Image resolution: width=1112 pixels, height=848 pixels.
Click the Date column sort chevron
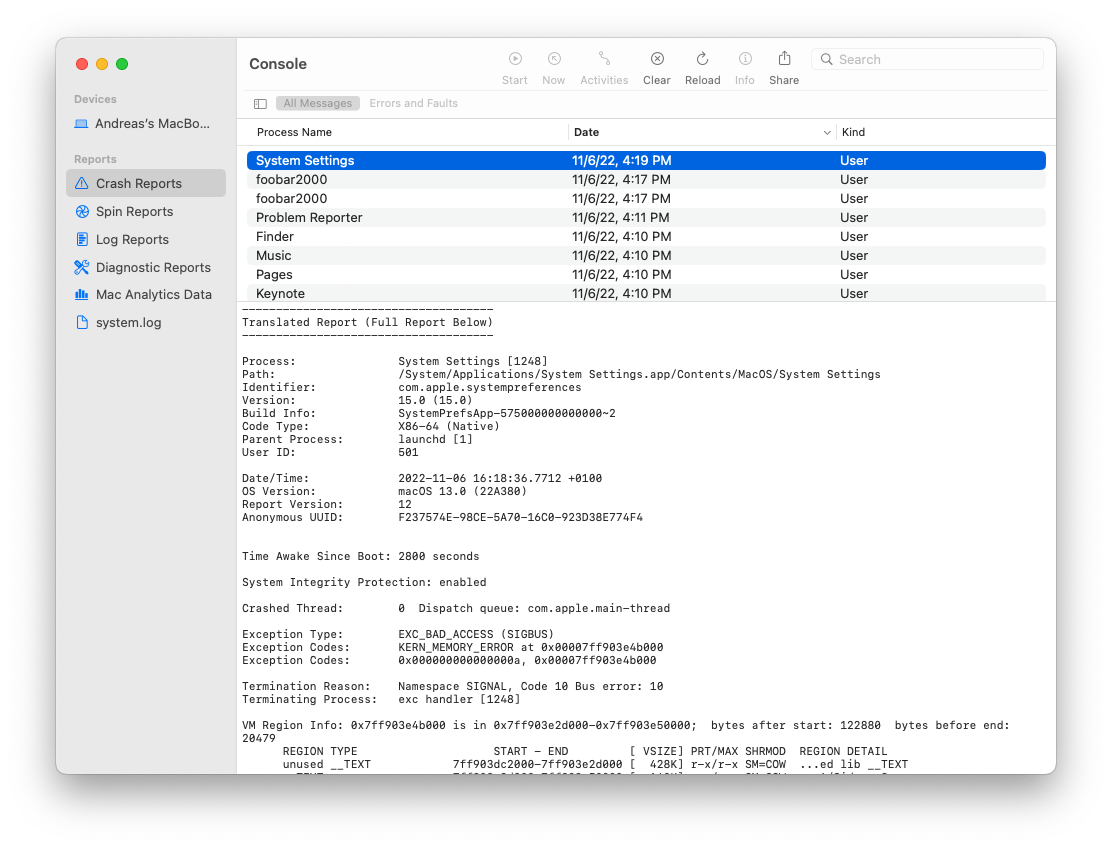coord(826,133)
